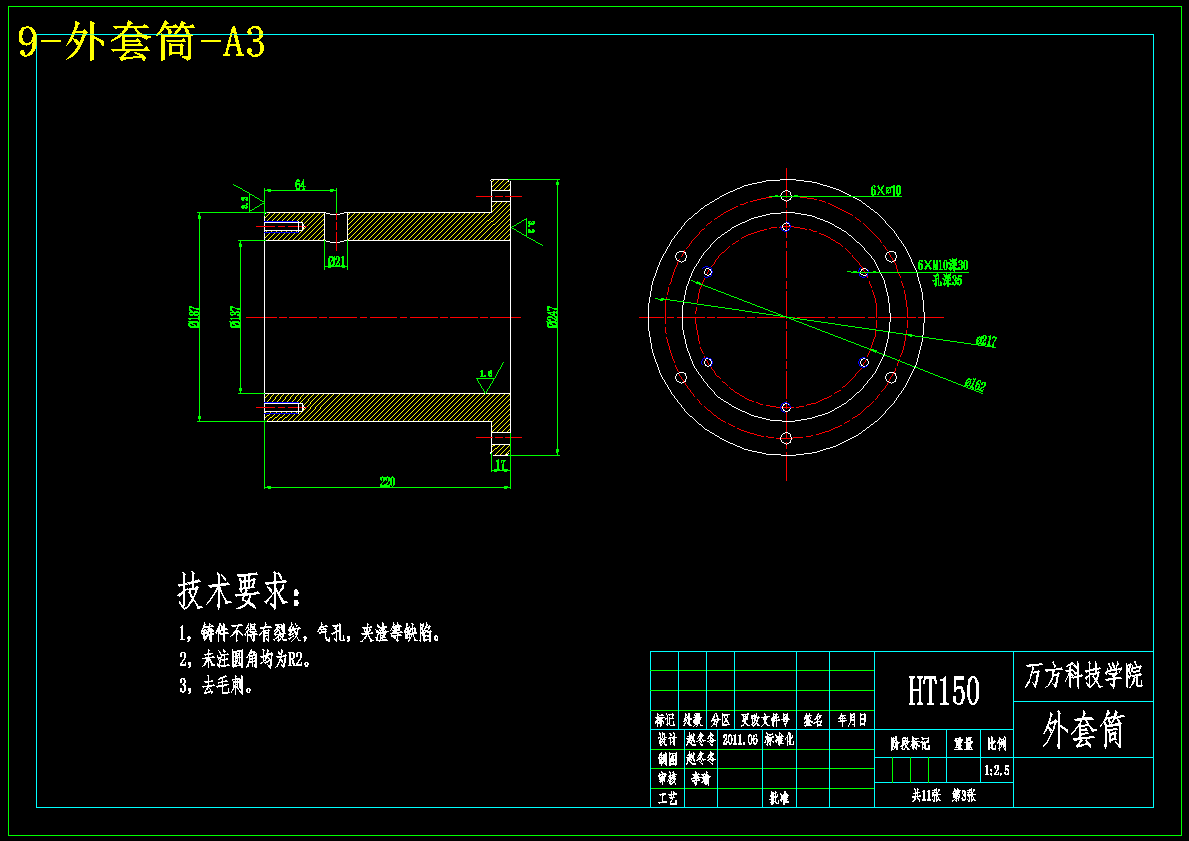Click the "6×M10深30" thread callout
Image resolution: width=1189 pixels, height=841 pixels.
pos(943,265)
